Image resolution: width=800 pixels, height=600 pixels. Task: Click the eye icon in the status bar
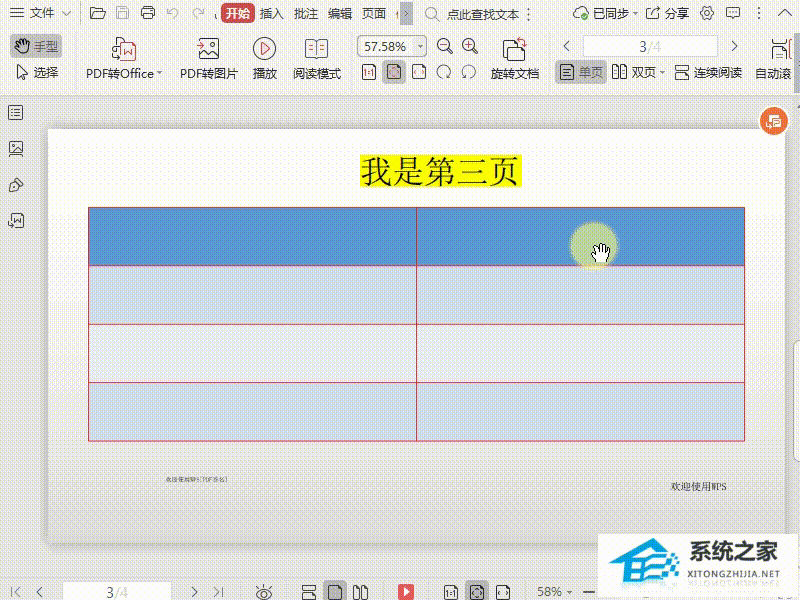(266, 591)
